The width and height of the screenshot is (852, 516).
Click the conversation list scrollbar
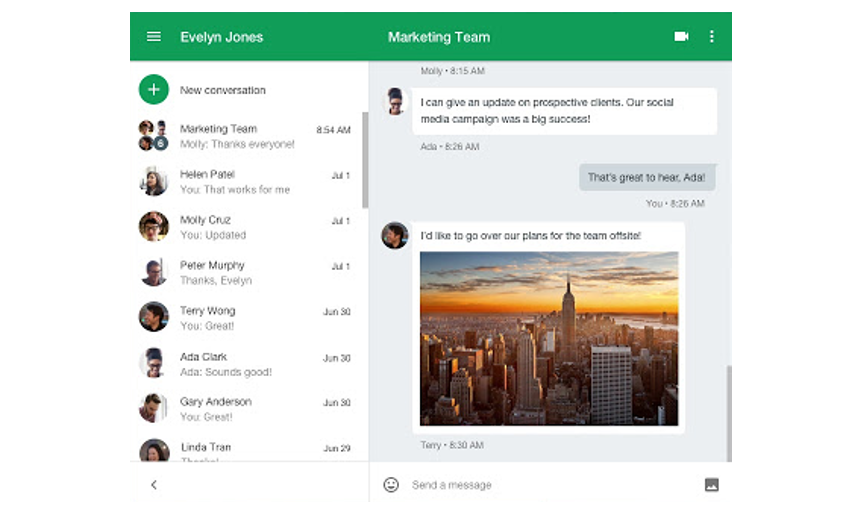[x=365, y=160]
